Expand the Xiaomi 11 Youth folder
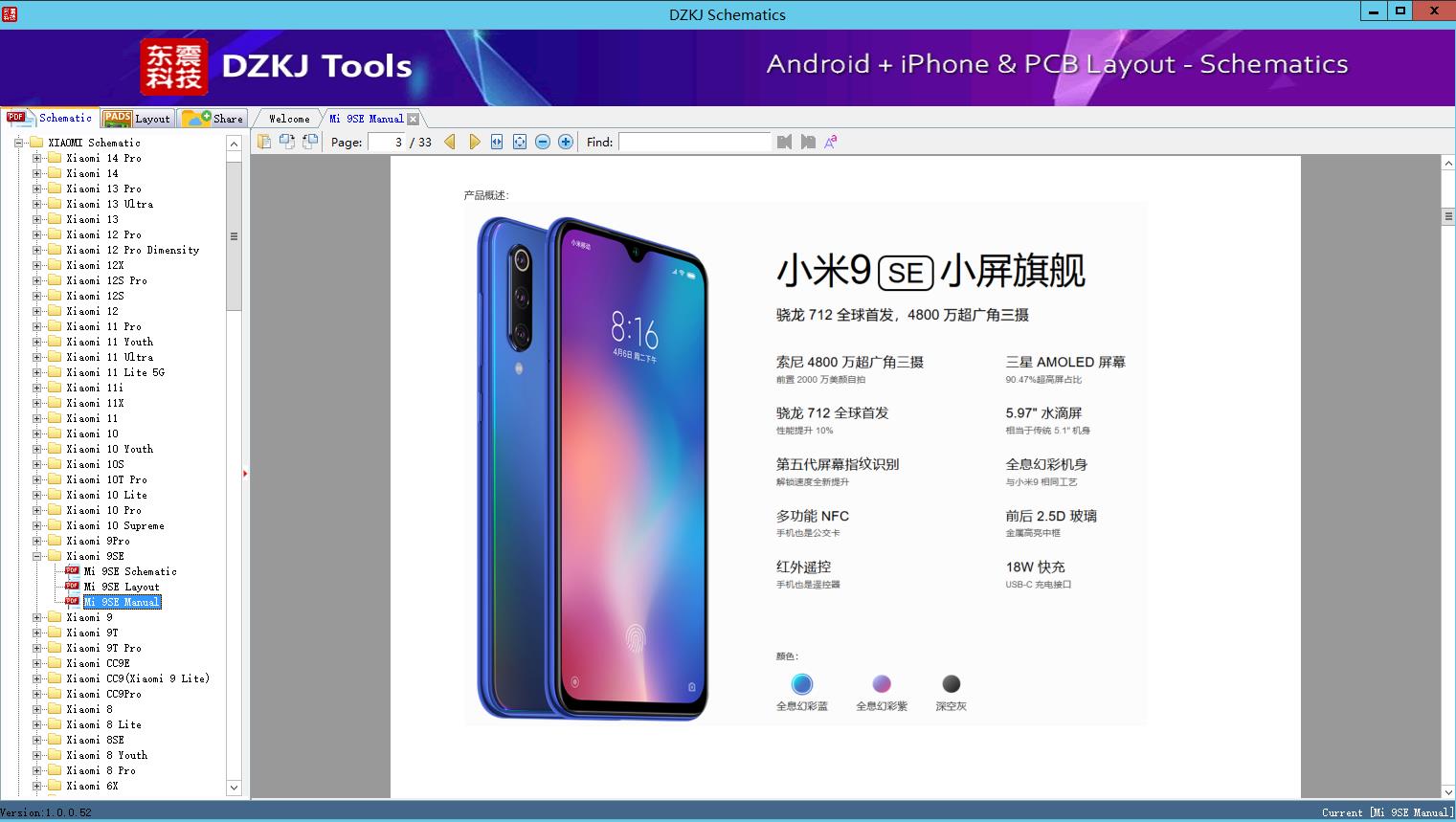Screen dimensions: 1456x822 tap(36, 342)
